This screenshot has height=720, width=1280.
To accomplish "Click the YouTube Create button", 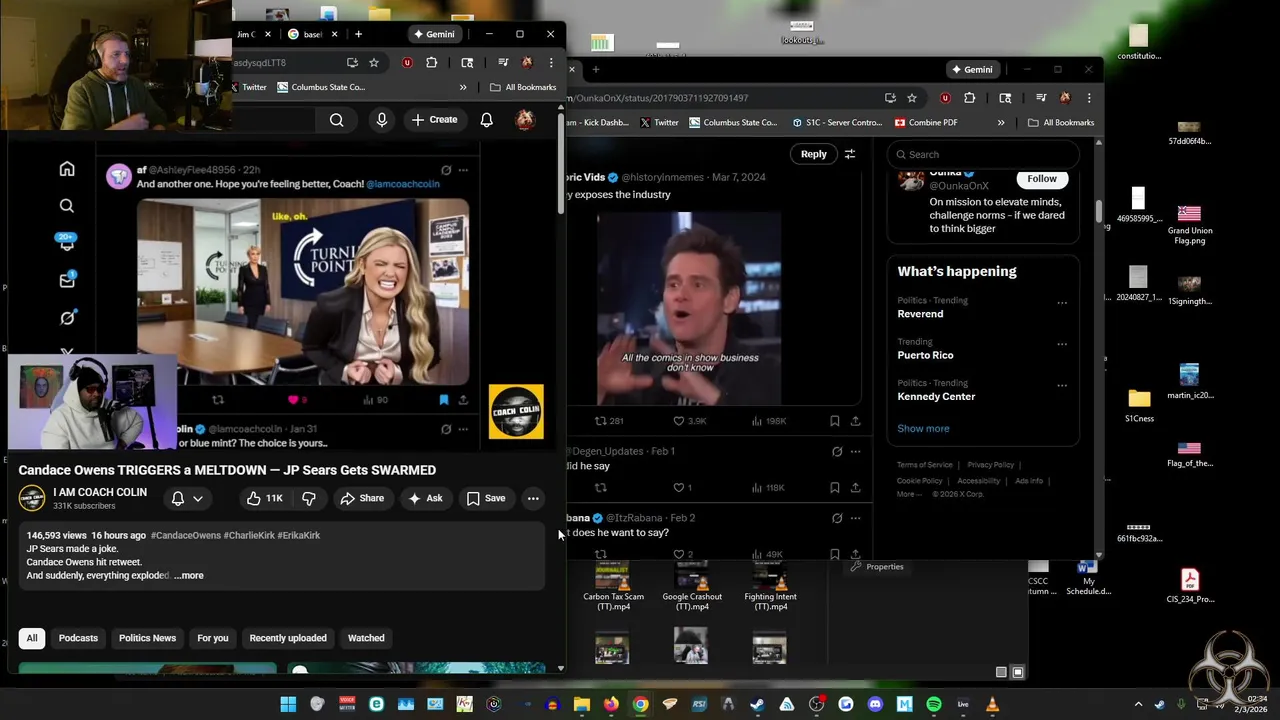I will [435, 120].
